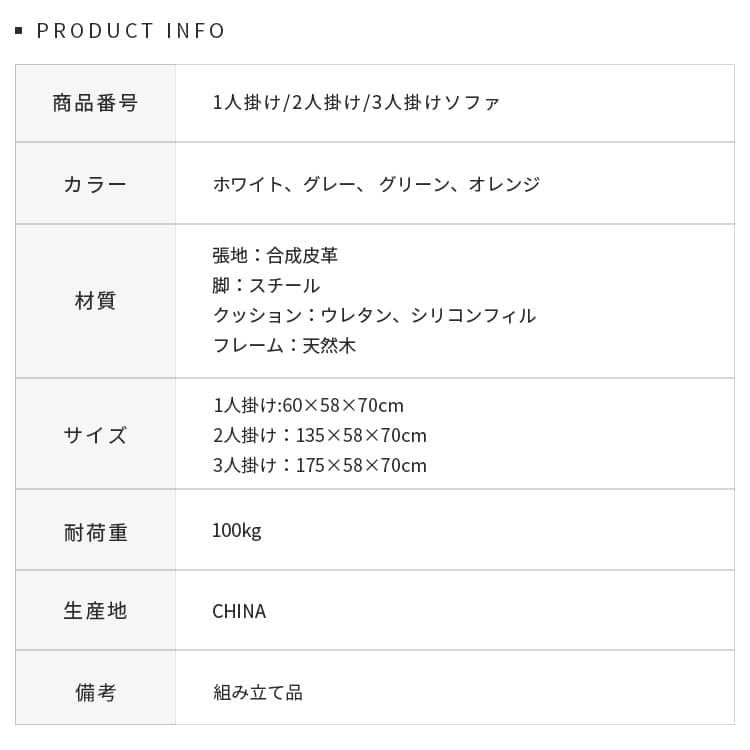This screenshot has height=750, width=750.
Task: Click the 1人掛け:60×58×70cm size line
Action: (308, 406)
